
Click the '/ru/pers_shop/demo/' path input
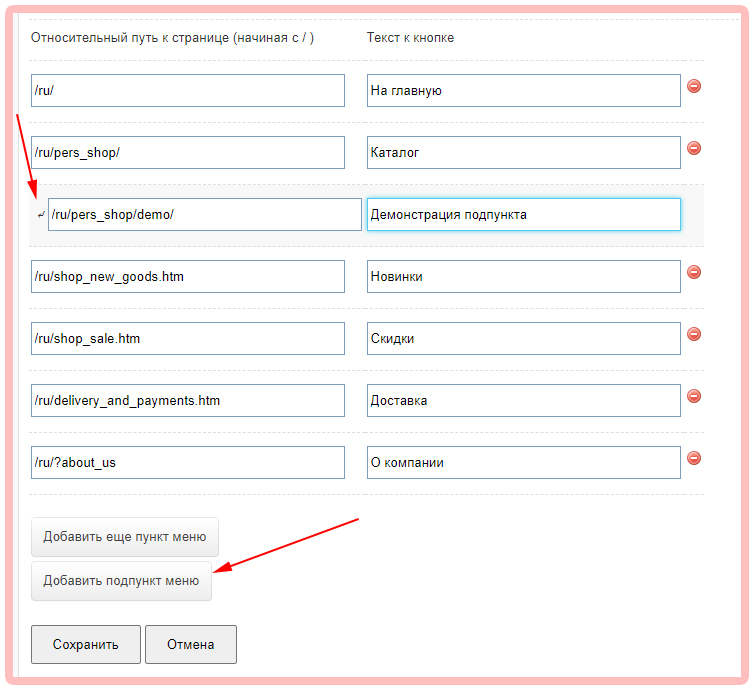point(205,214)
